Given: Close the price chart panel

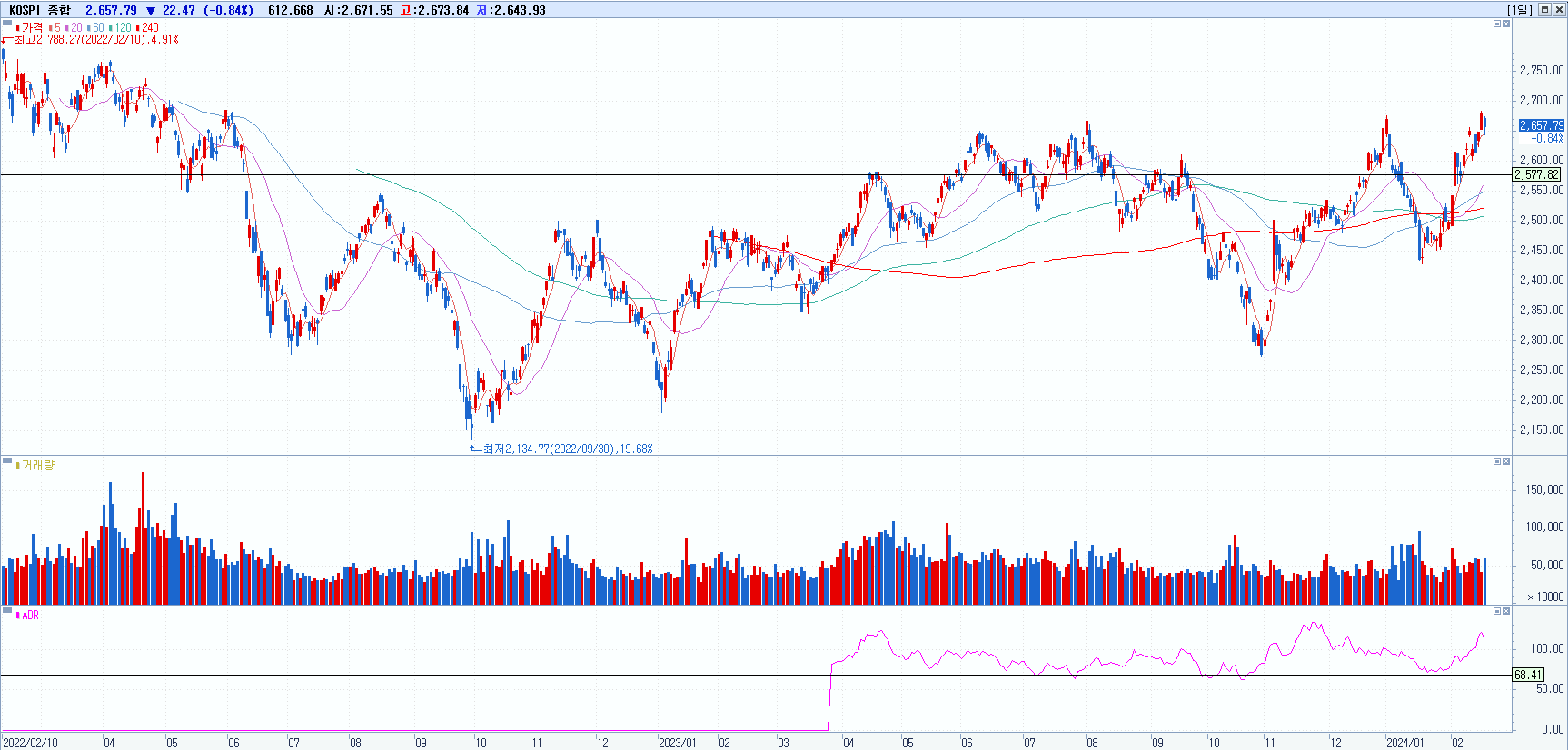Looking at the screenshot, I should (x=1506, y=24).
